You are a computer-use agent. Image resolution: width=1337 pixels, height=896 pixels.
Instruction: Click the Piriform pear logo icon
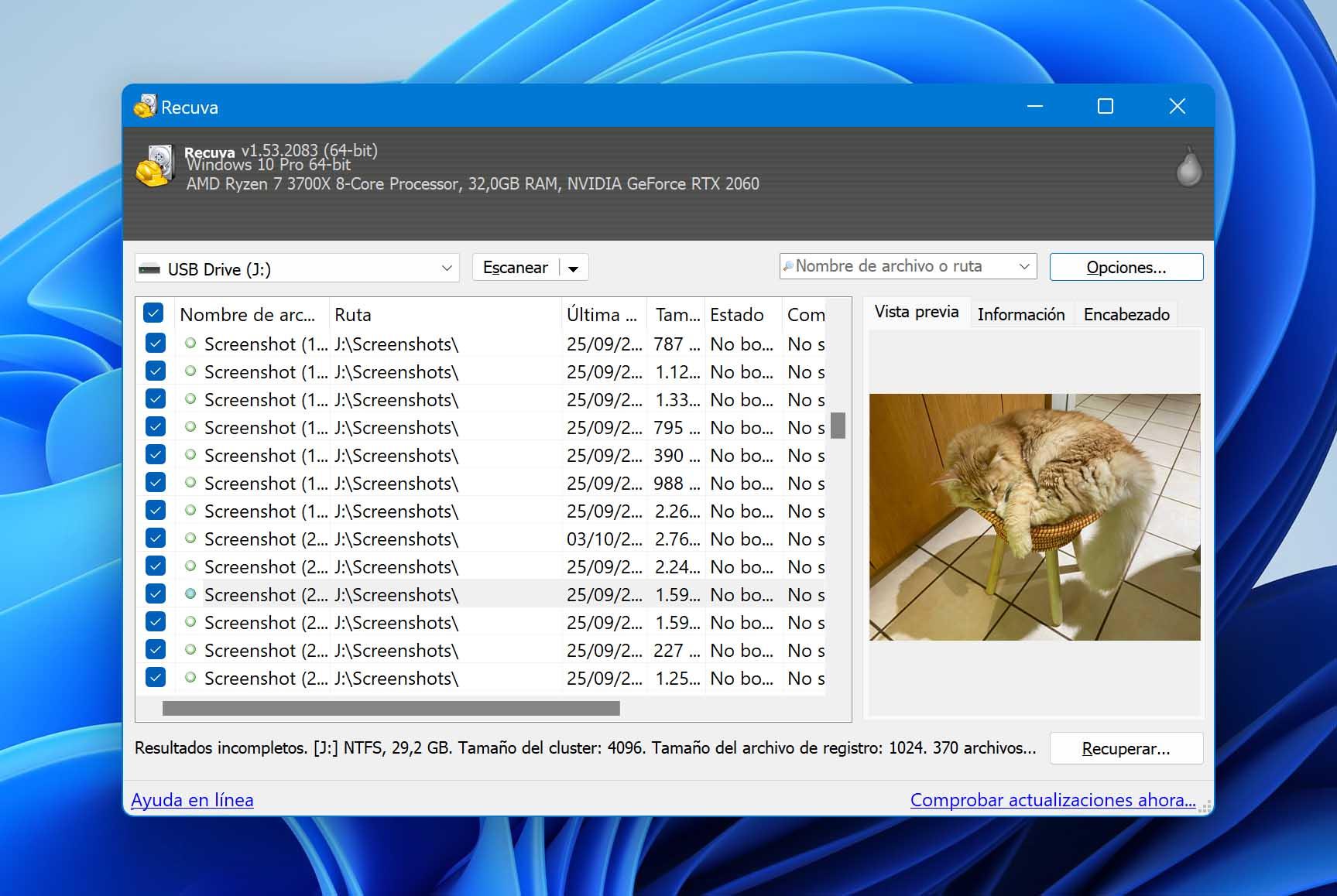(1188, 166)
